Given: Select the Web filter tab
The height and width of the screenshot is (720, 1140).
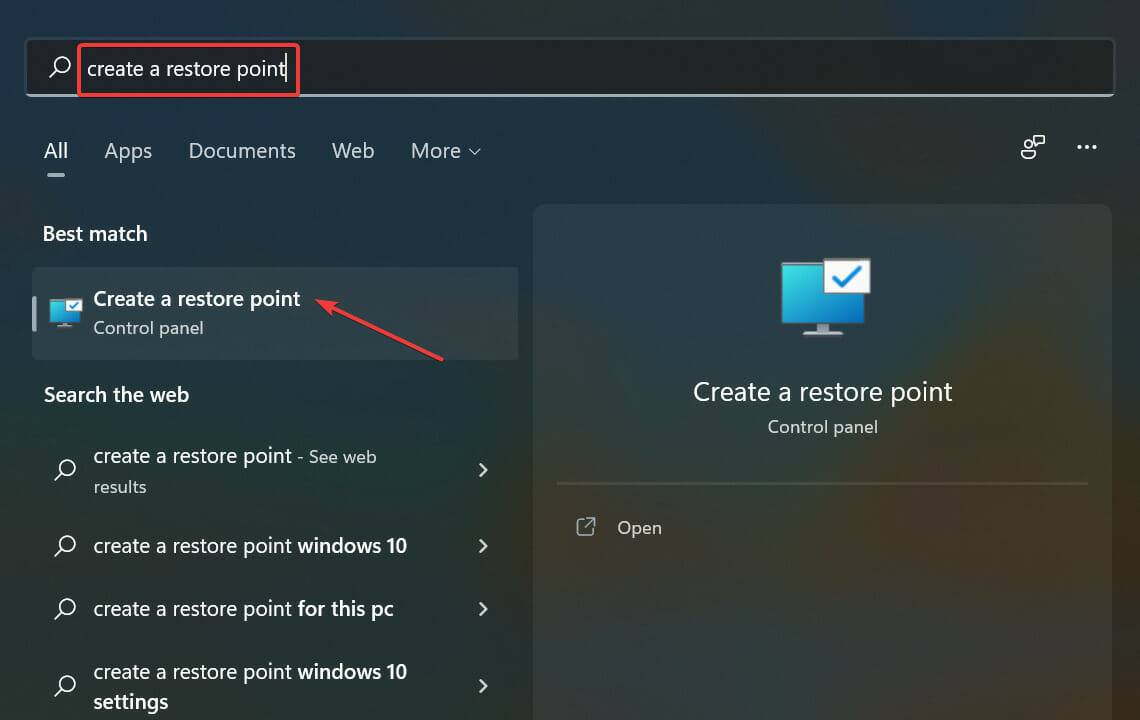Looking at the screenshot, I should (353, 150).
